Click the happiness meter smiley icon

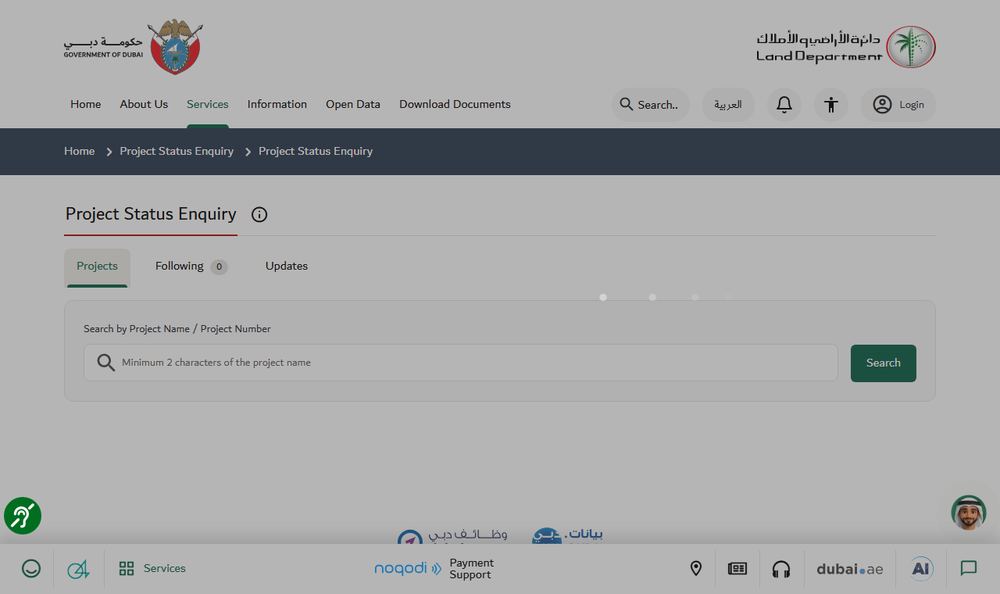click(31, 568)
